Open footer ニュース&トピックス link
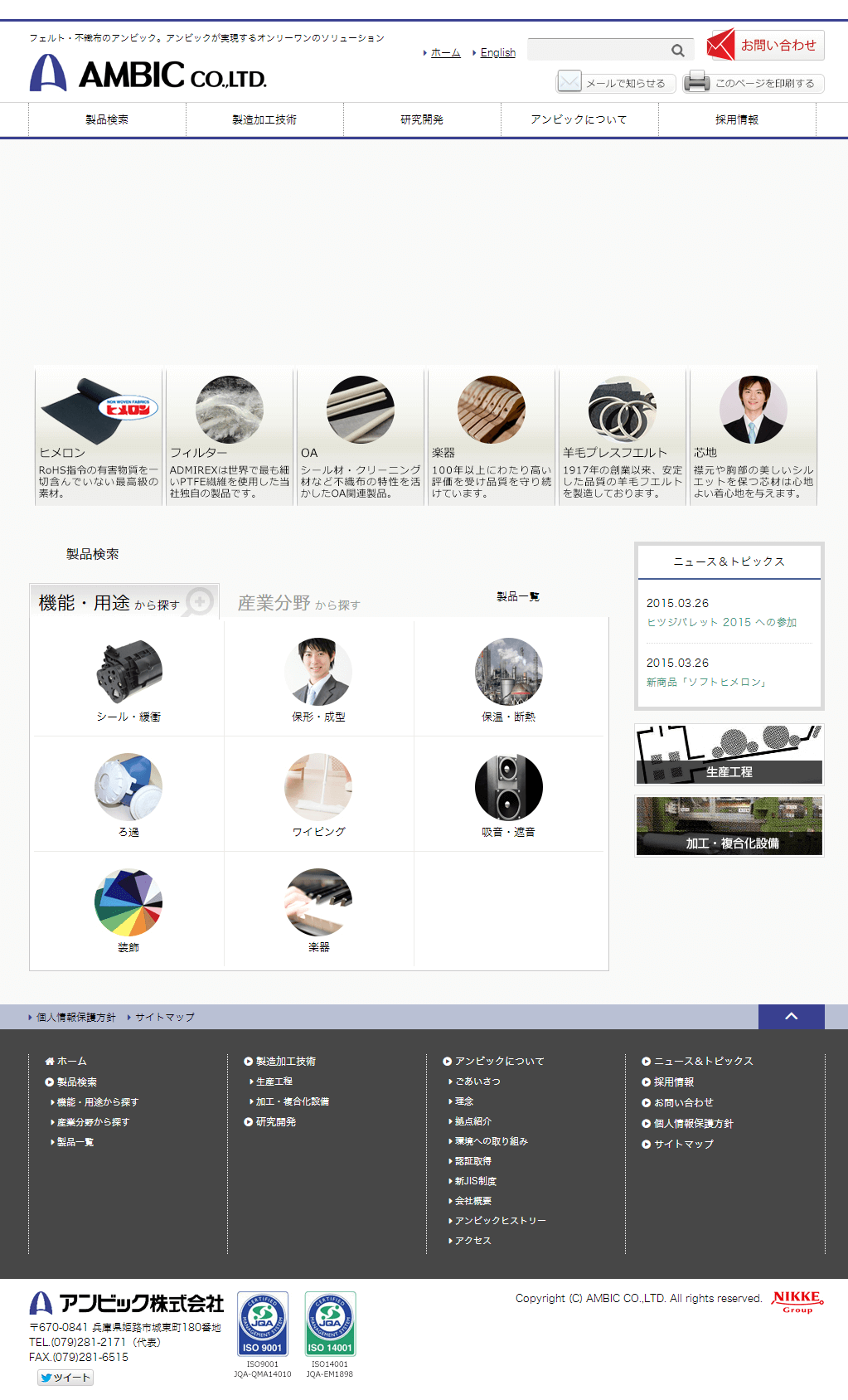 coord(698,1061)
